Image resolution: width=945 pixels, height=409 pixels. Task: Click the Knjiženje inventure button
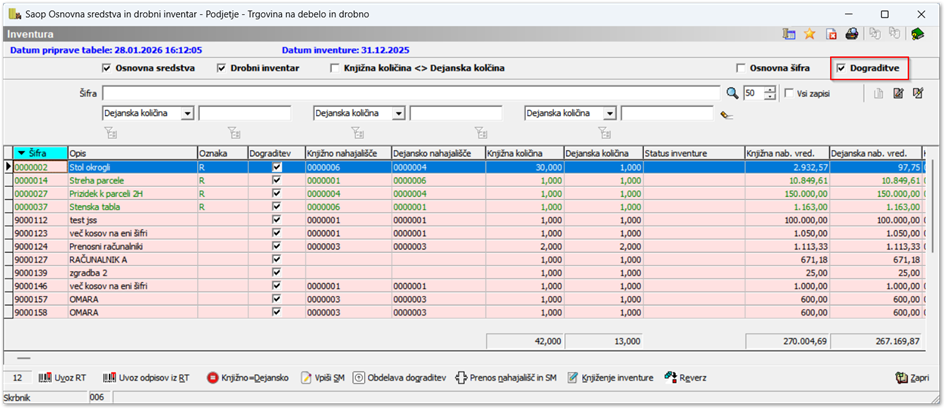(610, 378)
